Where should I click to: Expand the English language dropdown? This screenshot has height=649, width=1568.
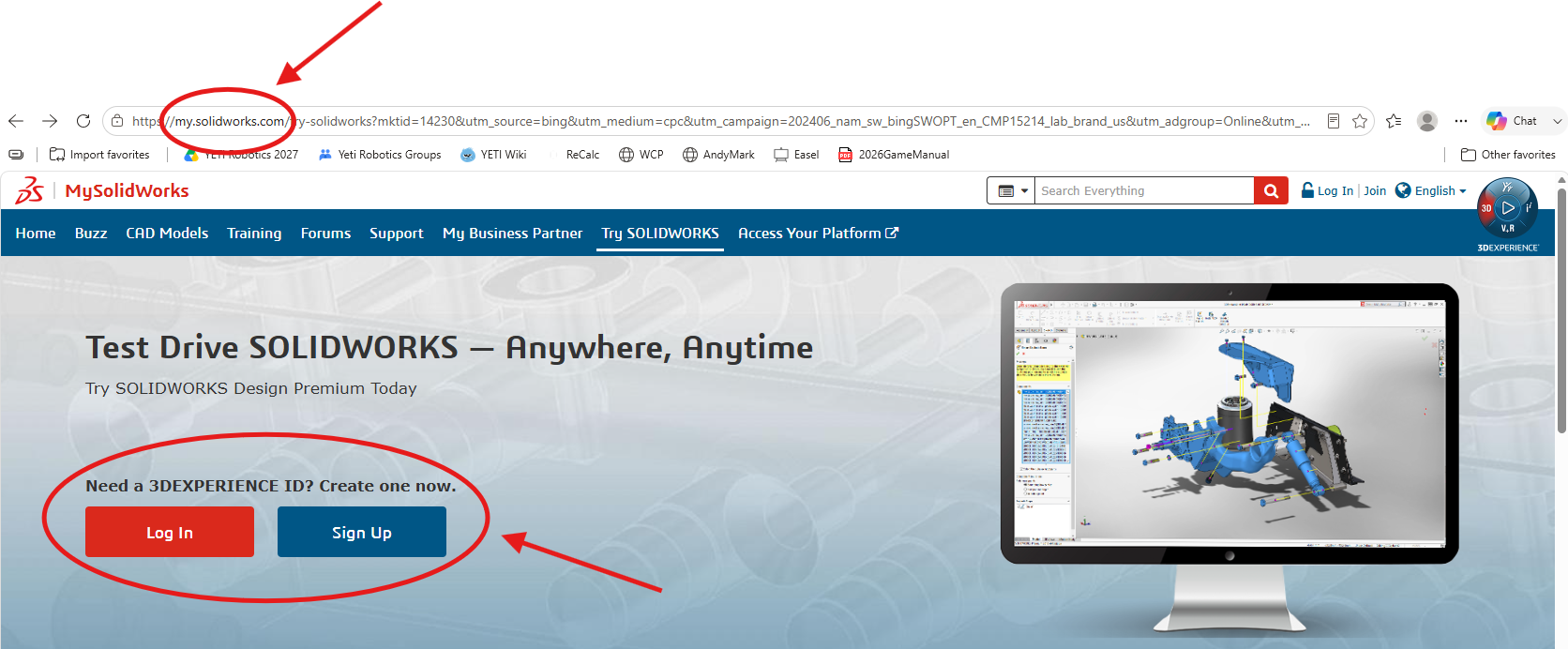click(x=1440, y=190)
